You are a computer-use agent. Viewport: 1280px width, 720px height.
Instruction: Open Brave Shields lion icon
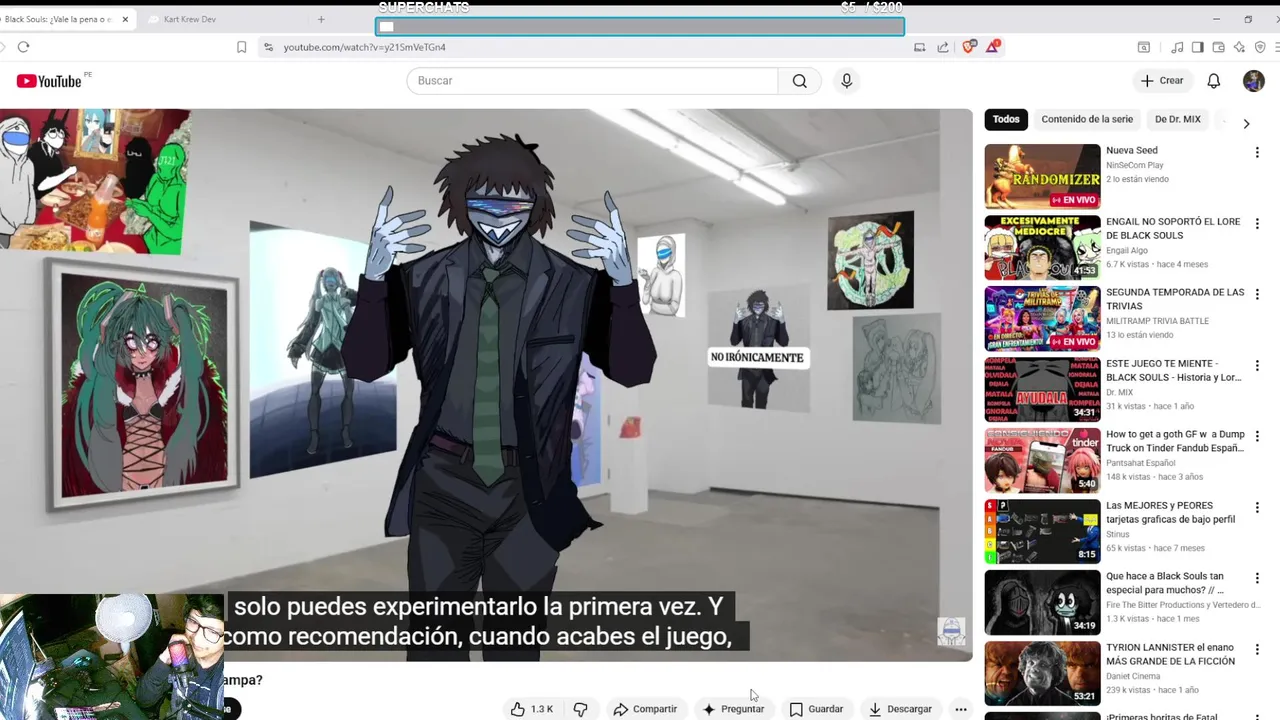969,47
